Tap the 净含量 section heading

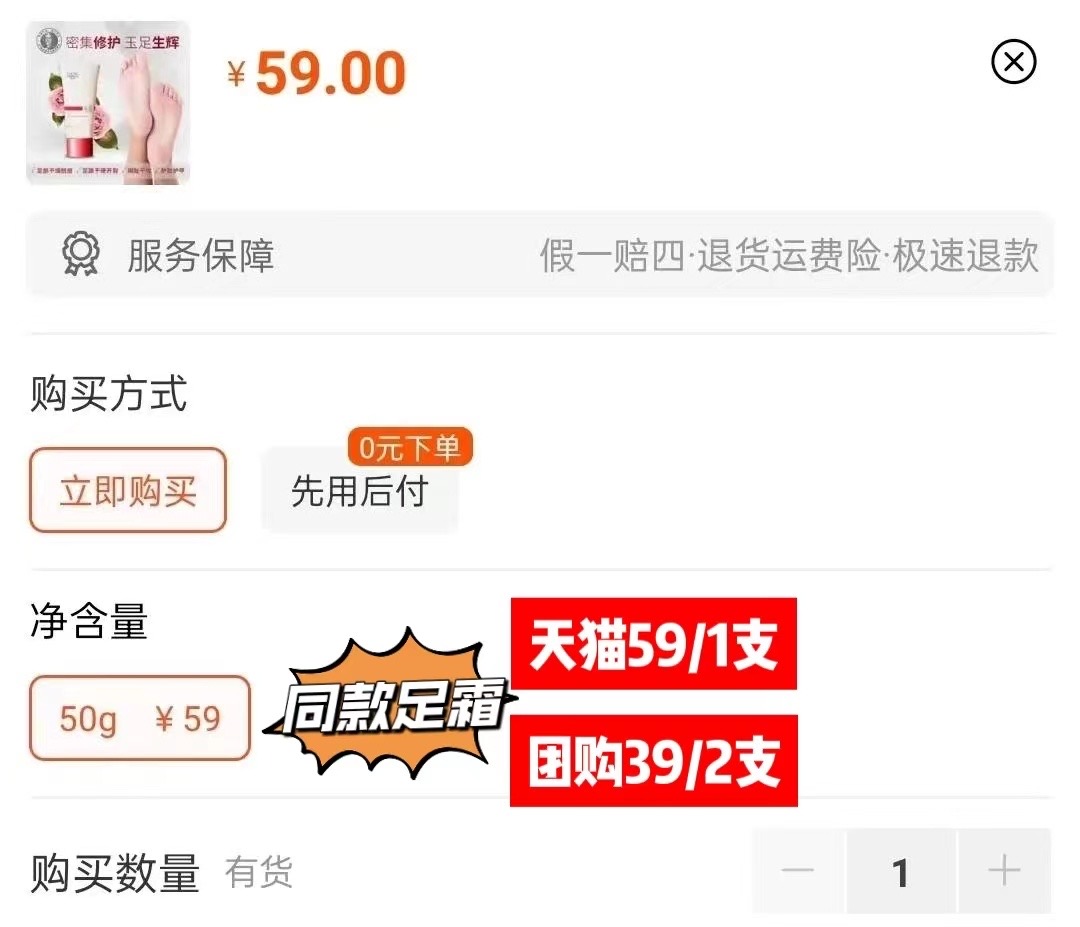(x=90, y=621)
